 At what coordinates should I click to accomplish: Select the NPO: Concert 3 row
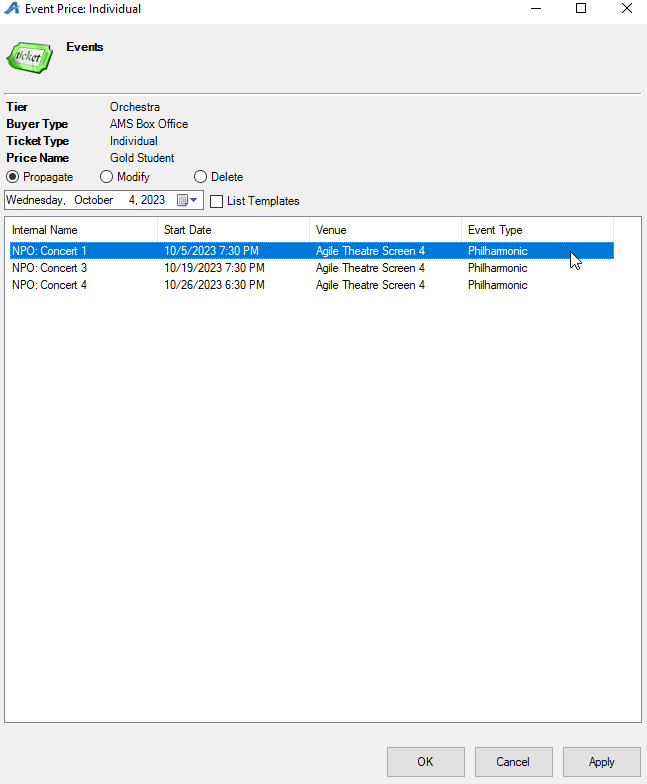click(x=312, y=268)
